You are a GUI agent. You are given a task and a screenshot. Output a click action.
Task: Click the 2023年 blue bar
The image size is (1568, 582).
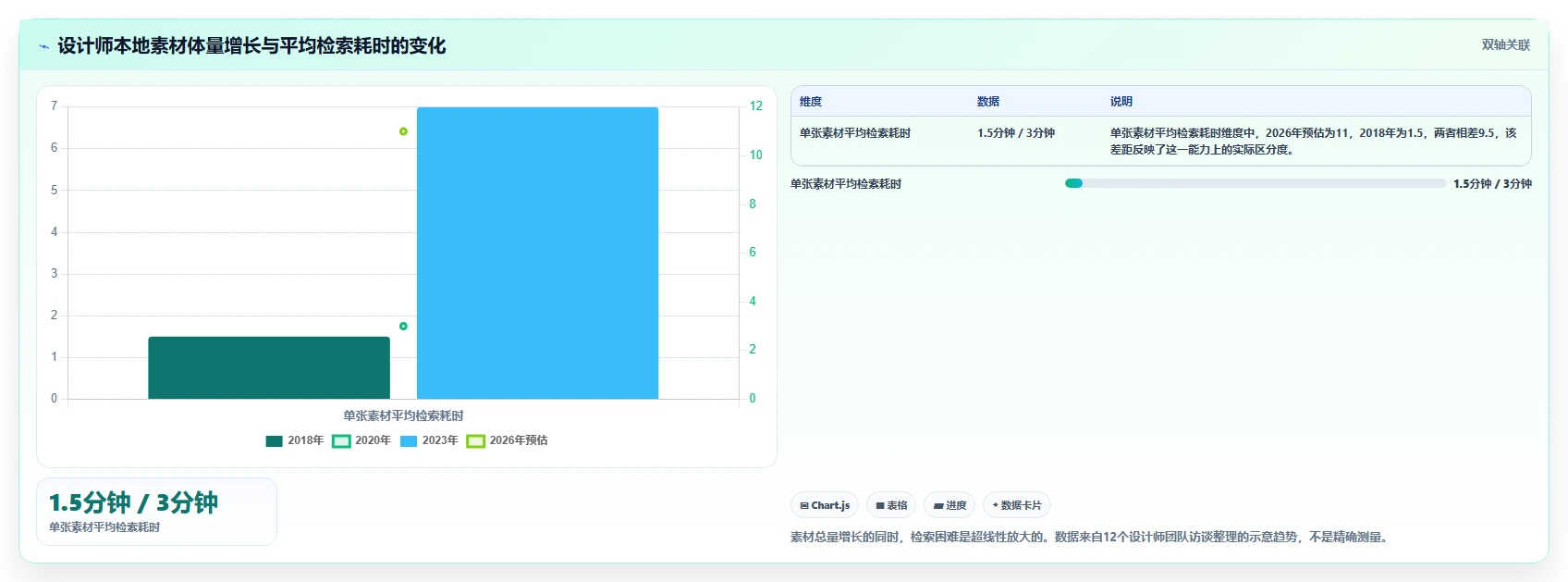pos(537,254)
